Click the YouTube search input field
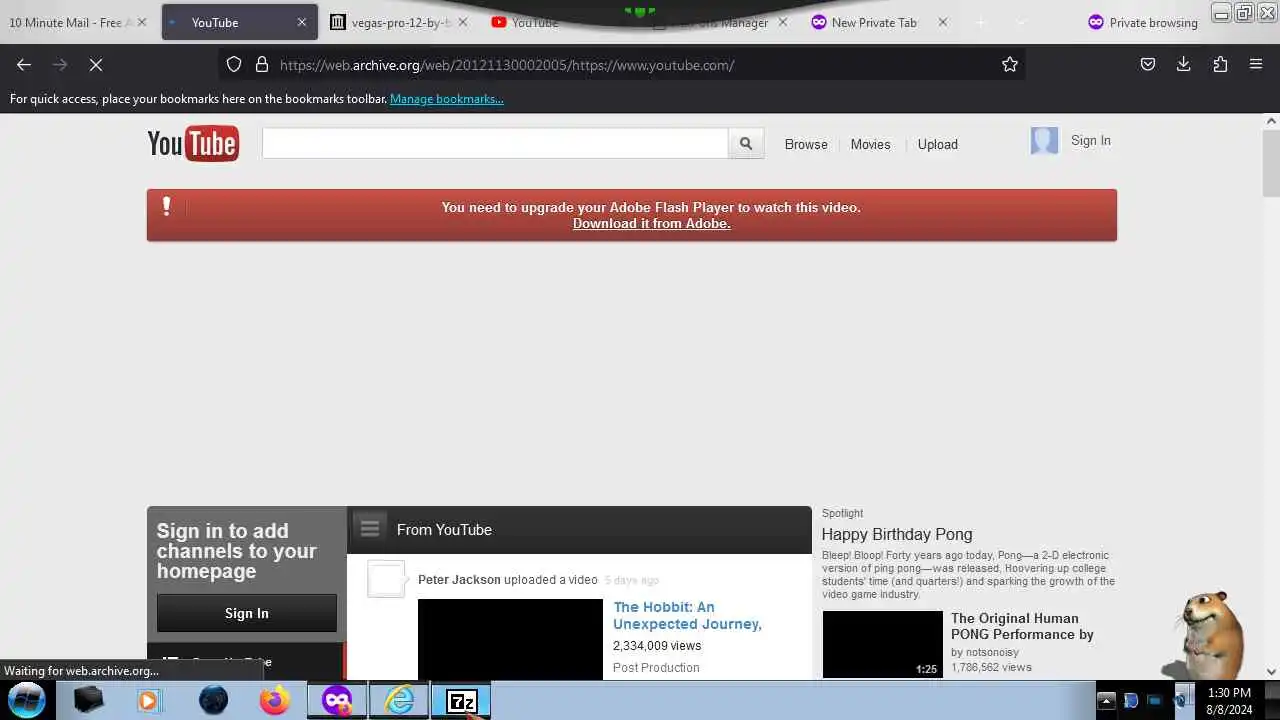The width and height of the screenshot is (1280, 720). 495,143
